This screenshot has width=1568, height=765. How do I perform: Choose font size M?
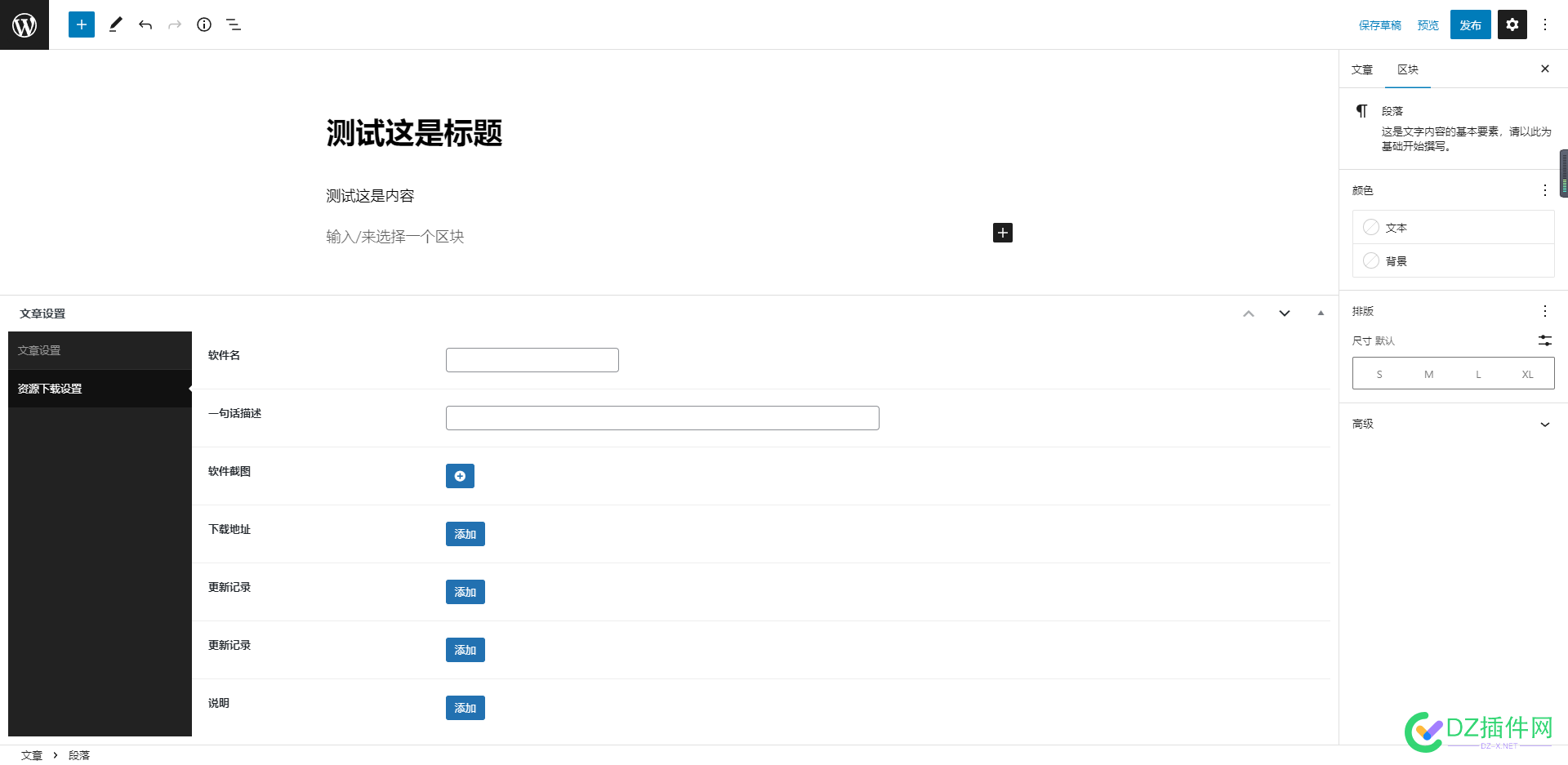tap(1429, 374)
